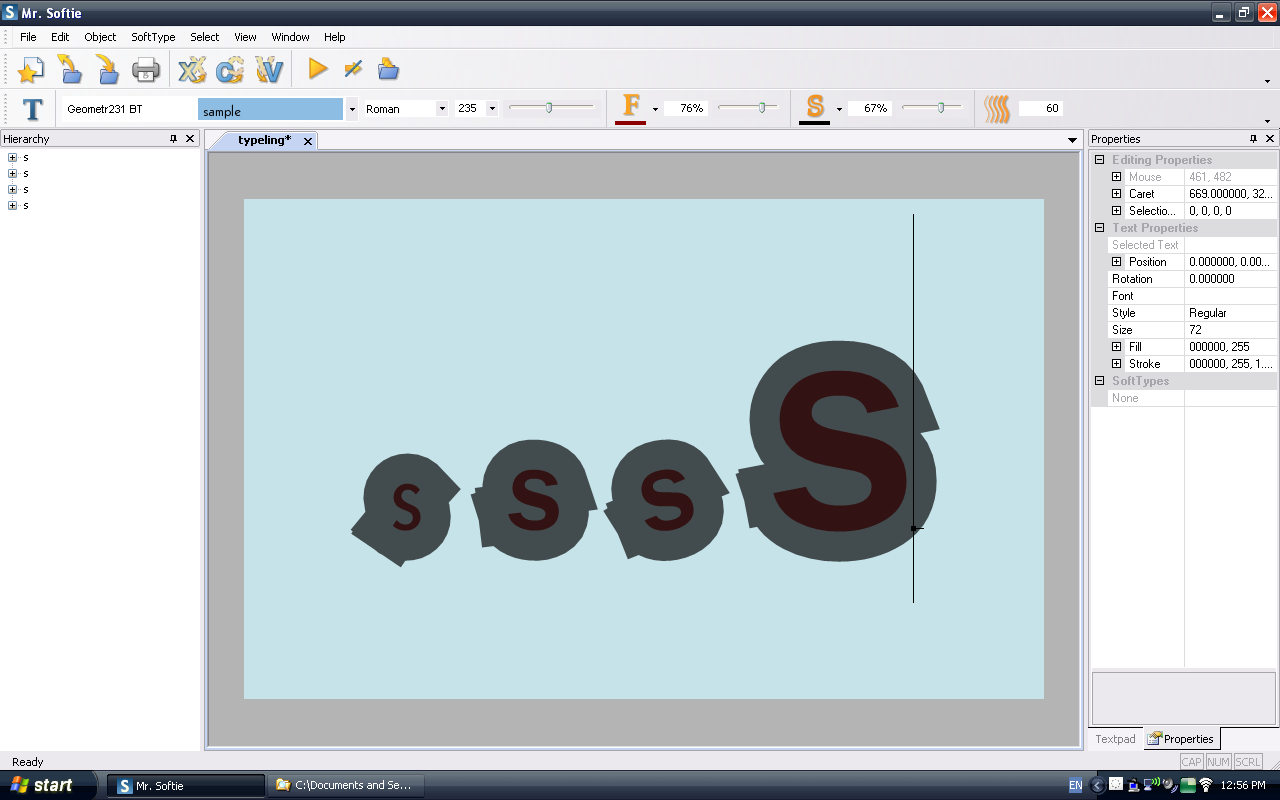Click the blue folder icon in toolbar
This screenshot has height=800, width=1280.
click(388, 69)
